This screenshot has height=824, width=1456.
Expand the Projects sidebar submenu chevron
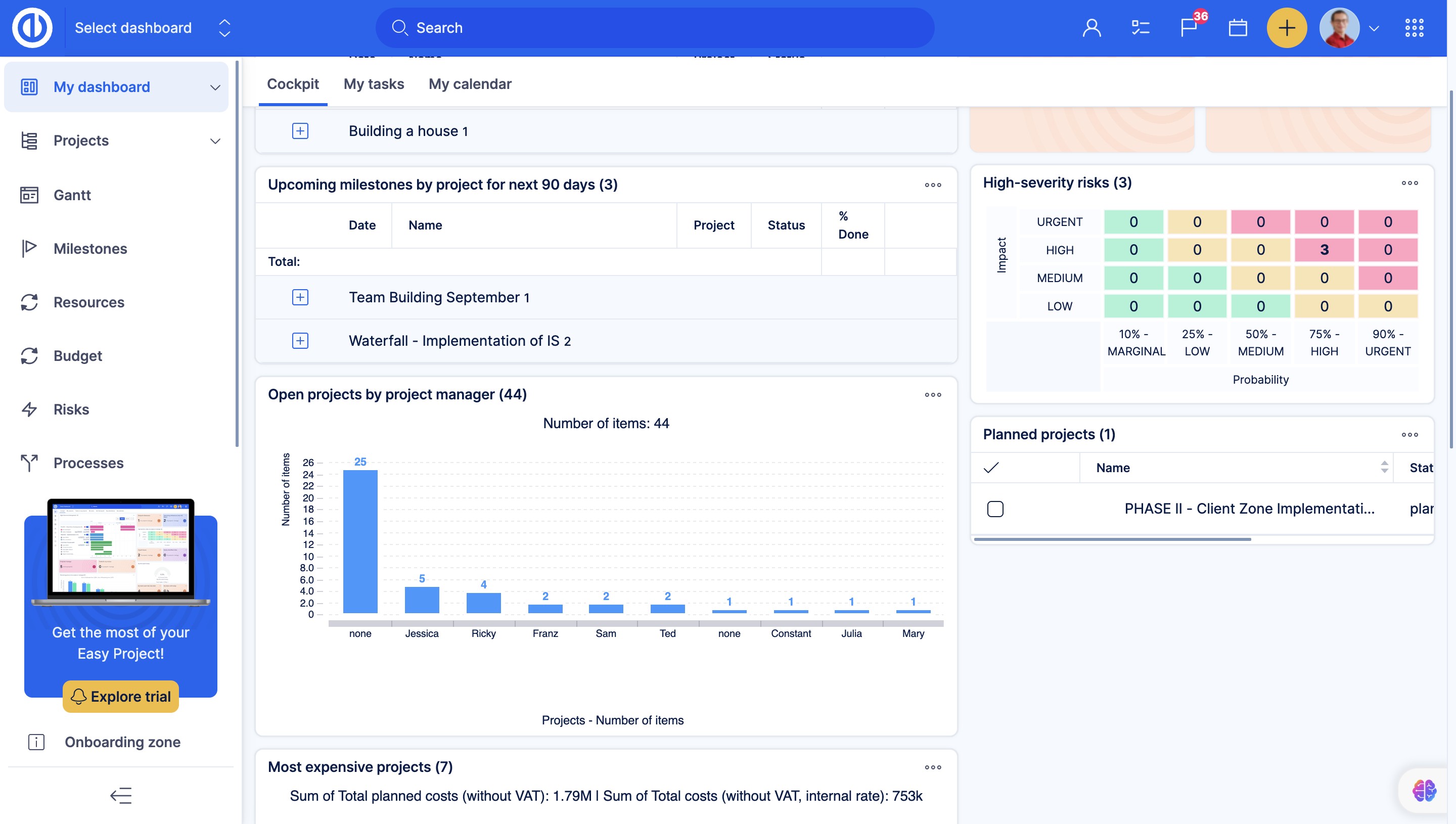pyautogui.click(x=215, y=141)
